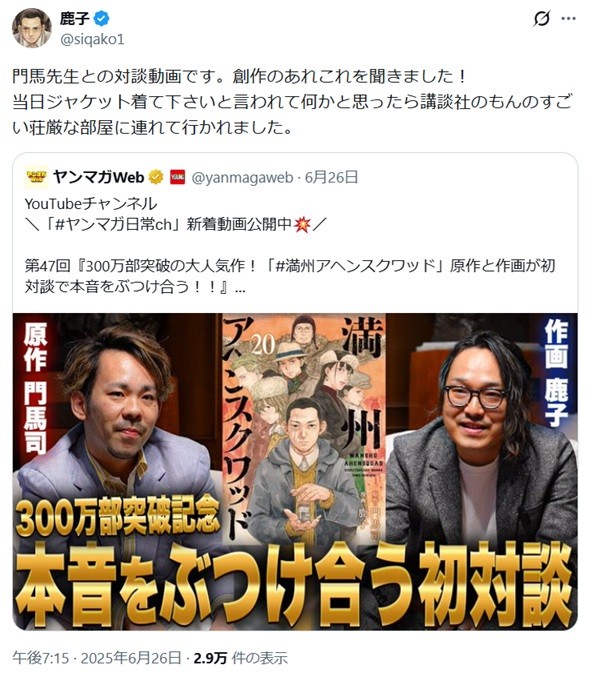This screenshot has width=589, height=674.
Task: Click the red YOUNG affiliation badge
Action: (177, 177)
